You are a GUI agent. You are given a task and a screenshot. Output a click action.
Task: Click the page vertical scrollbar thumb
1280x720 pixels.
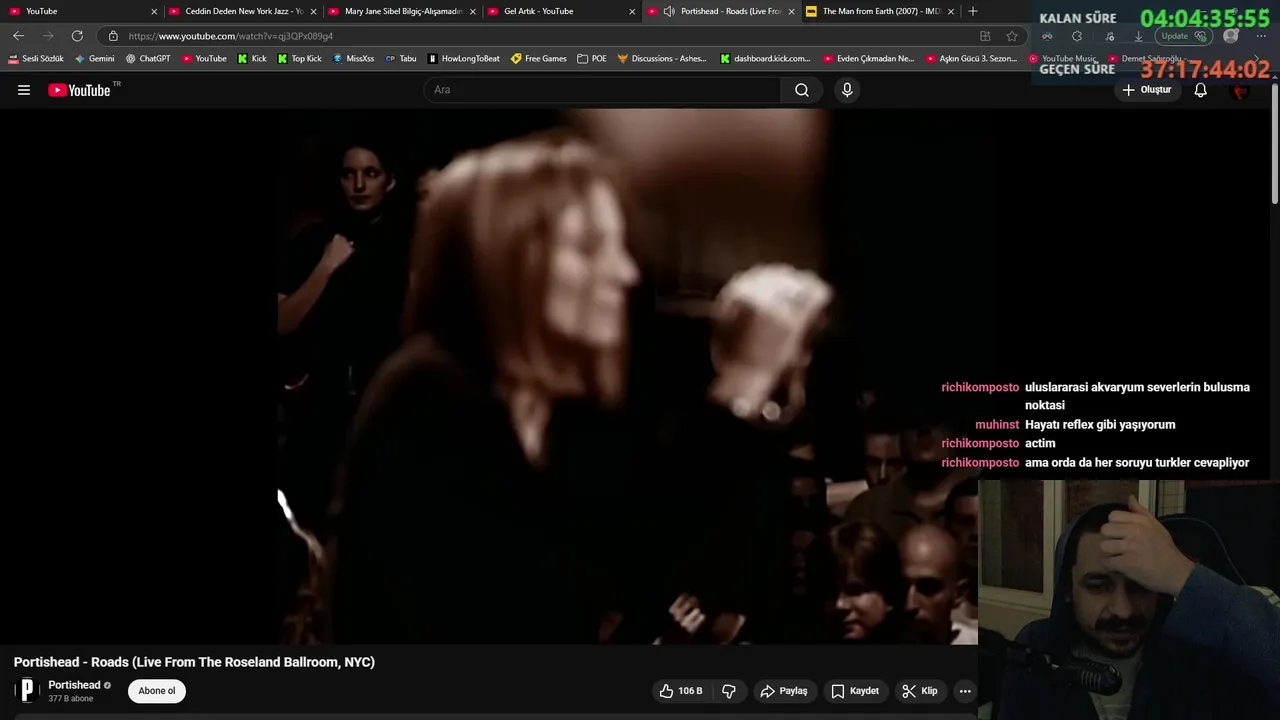coord(1275,143)
